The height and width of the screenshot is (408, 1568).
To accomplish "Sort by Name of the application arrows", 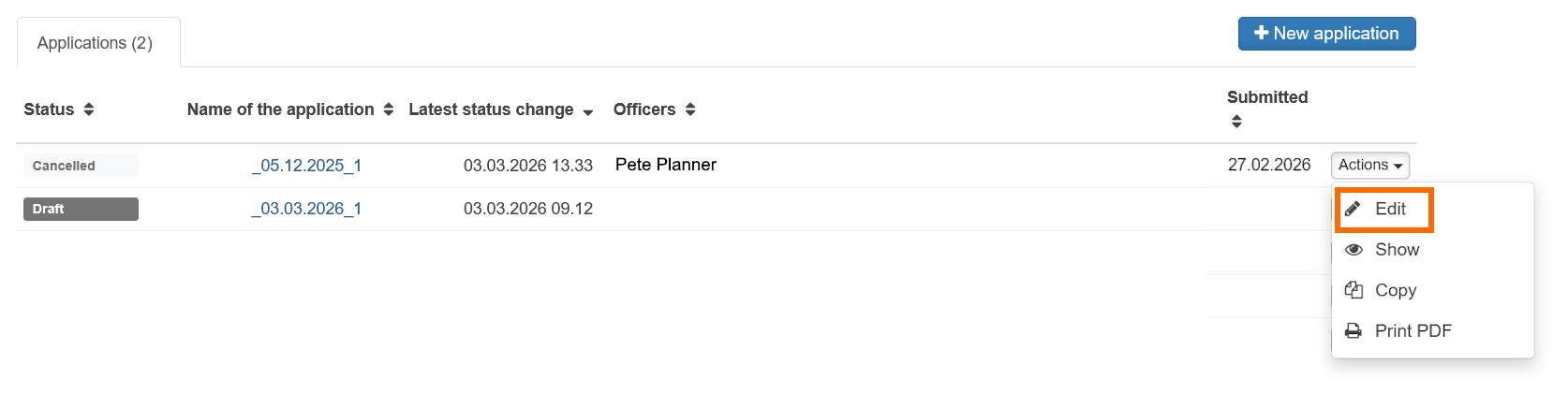I will [x=389, y=109].
